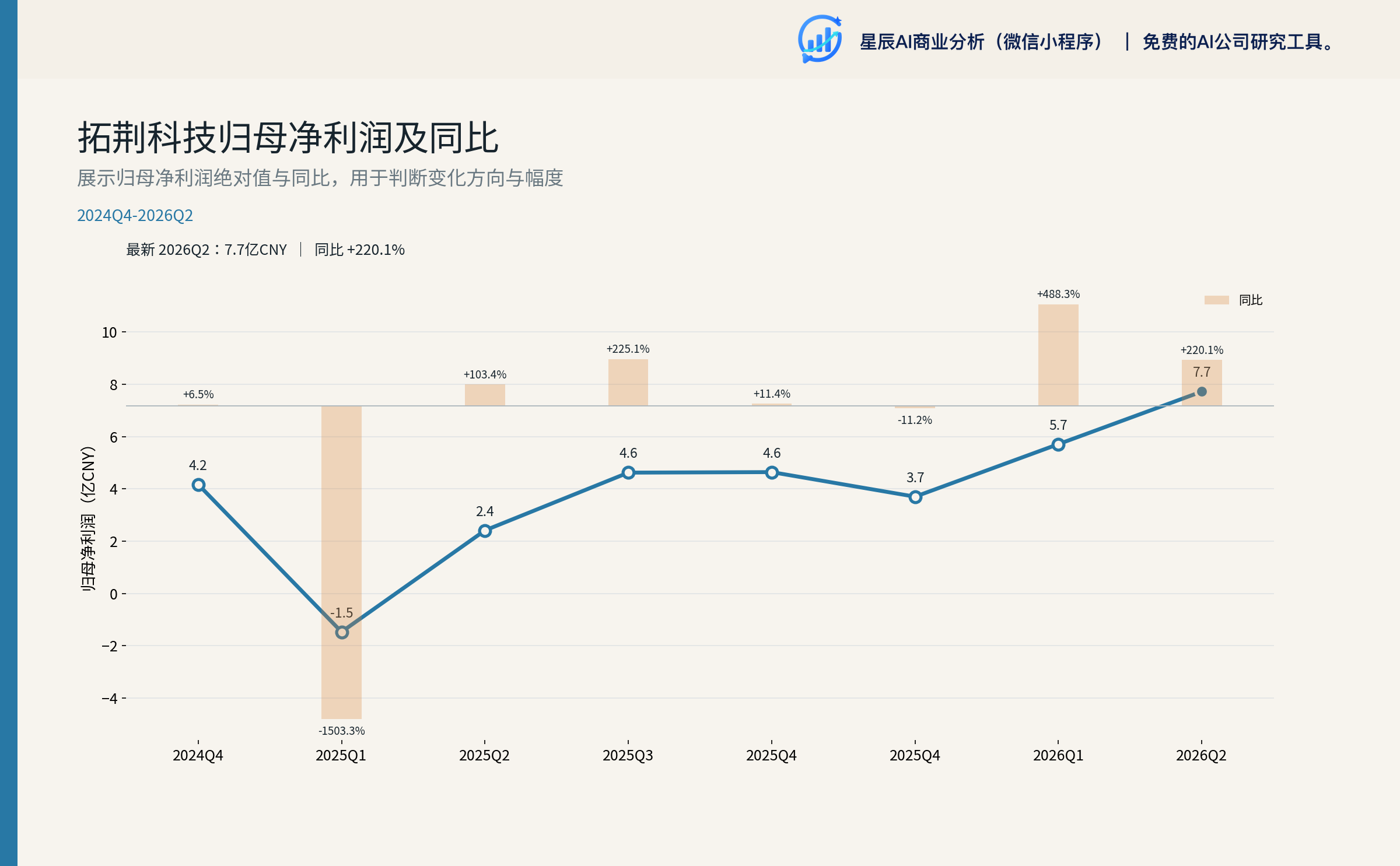The height and width of the screenshot is (866, 1400).
Task: Click the +488.3% bar for 2026Q1
Action: click(x=1058, y=355)
